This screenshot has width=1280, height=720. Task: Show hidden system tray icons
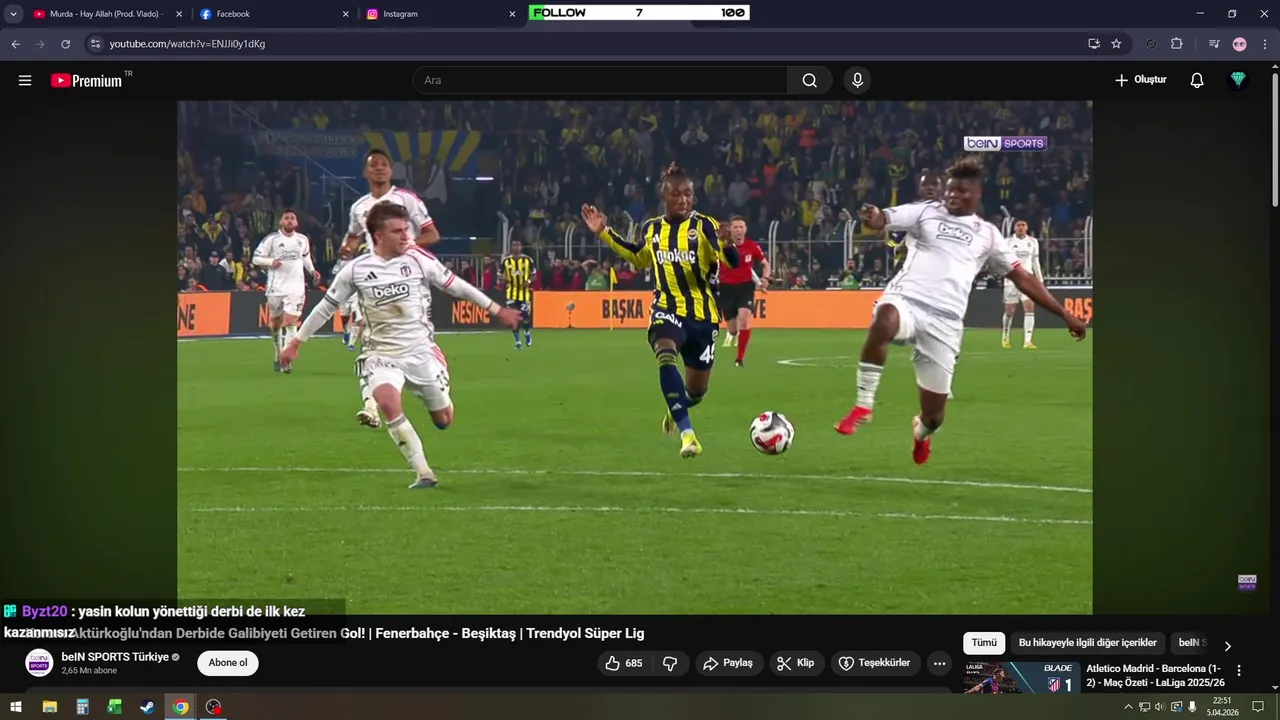coord(1128,707)
